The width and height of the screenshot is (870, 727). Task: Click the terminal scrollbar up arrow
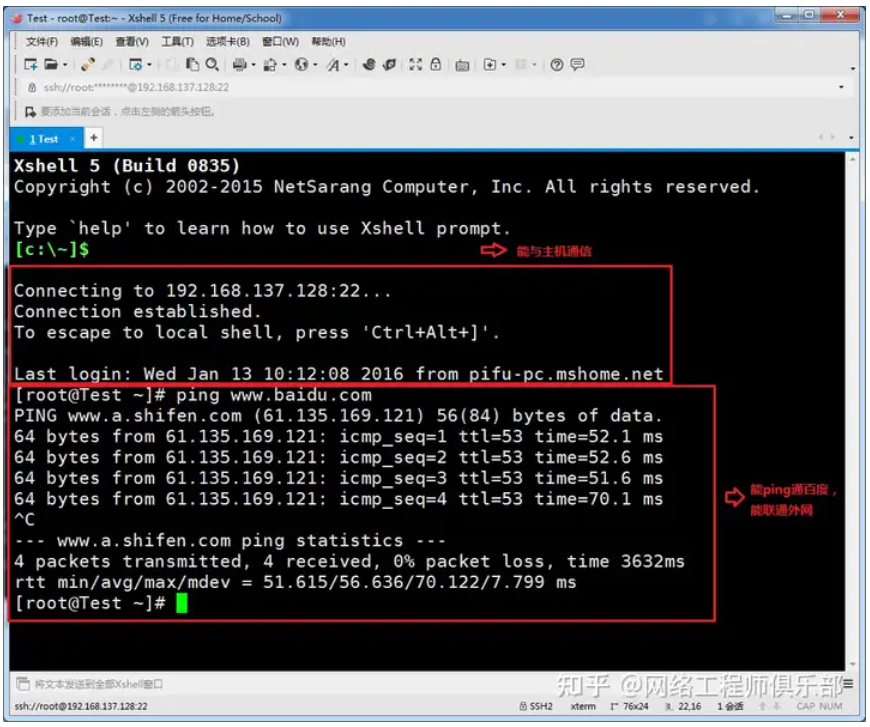[852, 159]
